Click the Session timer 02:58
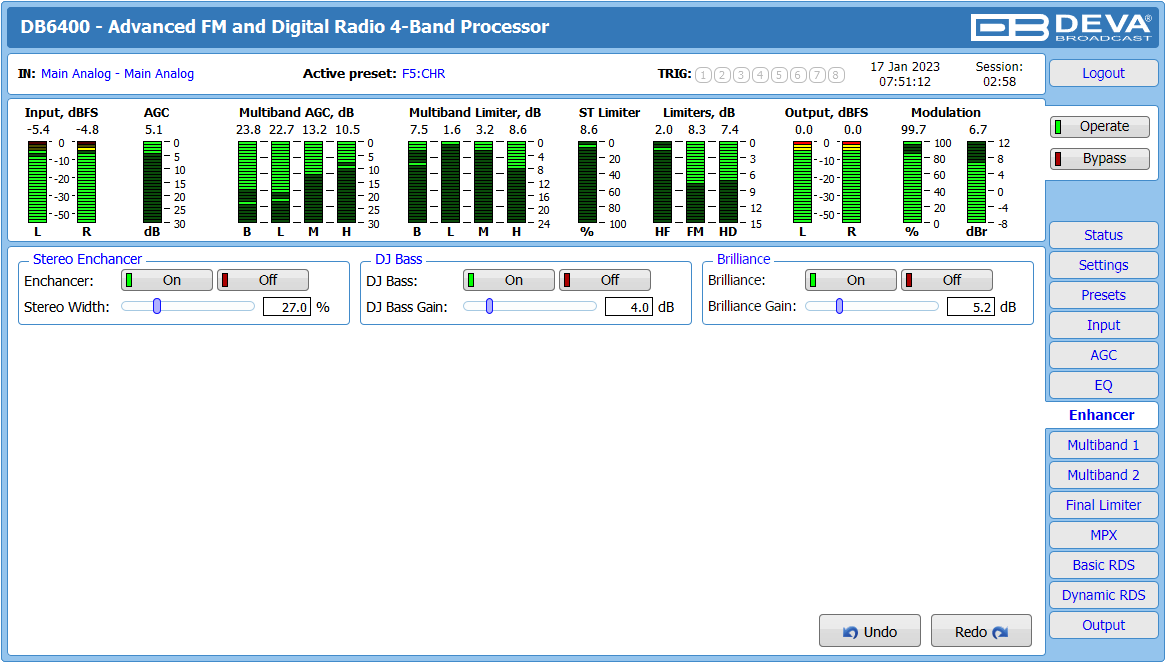 pyautogui.click(x=999, y=82)
